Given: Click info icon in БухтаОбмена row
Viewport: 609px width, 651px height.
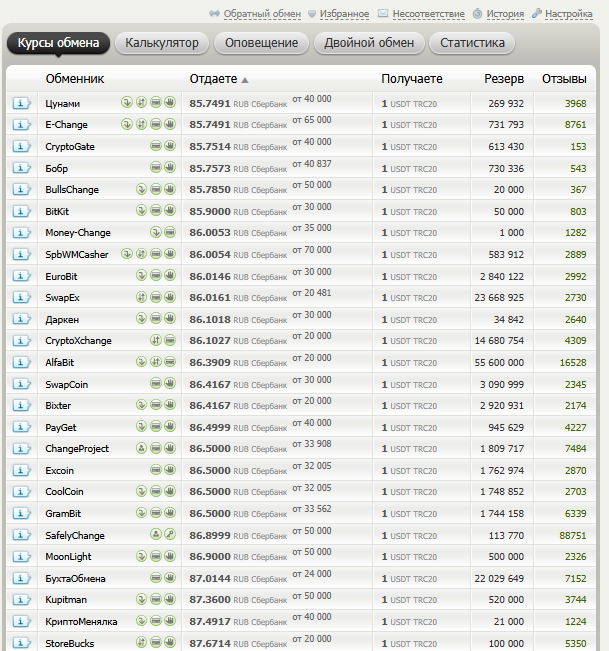Looking at the screenshot, I should (x=21, y=578).
